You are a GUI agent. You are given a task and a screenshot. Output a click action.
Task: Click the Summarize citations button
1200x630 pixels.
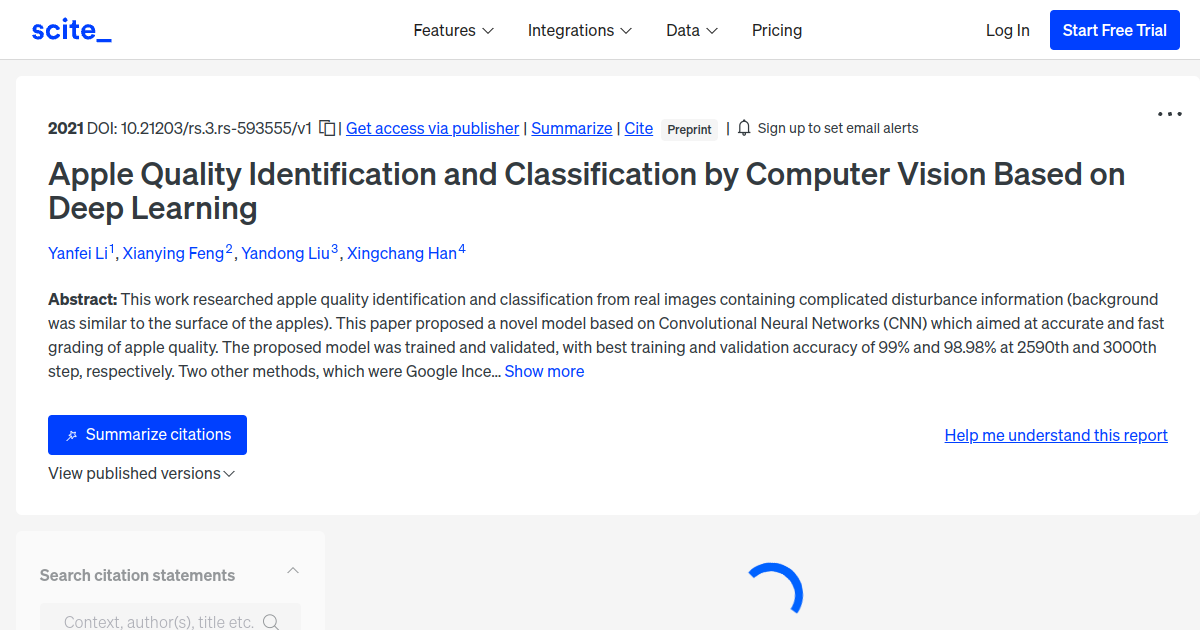[147, 435]
